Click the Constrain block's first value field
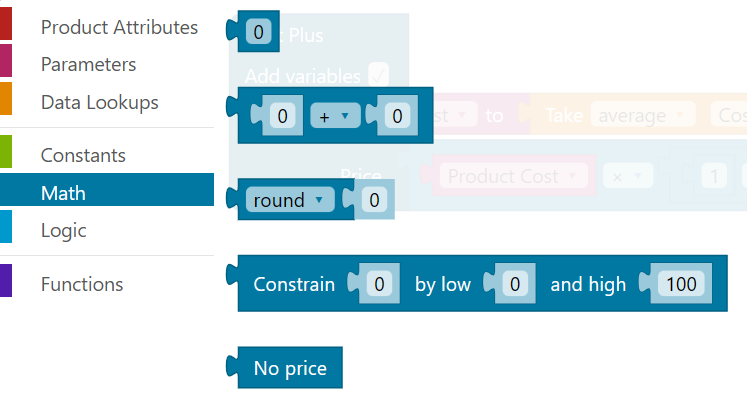The image size is (747, 412). [x=379, y=284]
